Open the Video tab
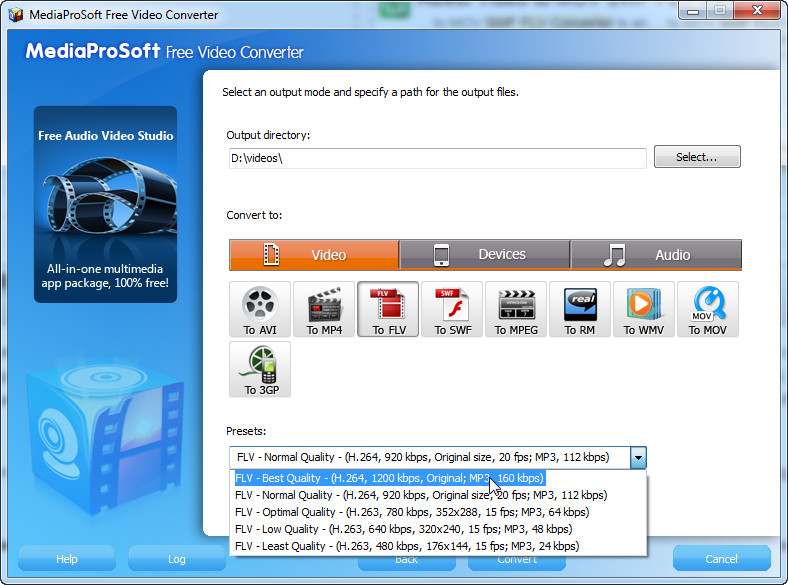Image resolution: width=788 pixels, height=585 pixels. (x=314, y=255)
